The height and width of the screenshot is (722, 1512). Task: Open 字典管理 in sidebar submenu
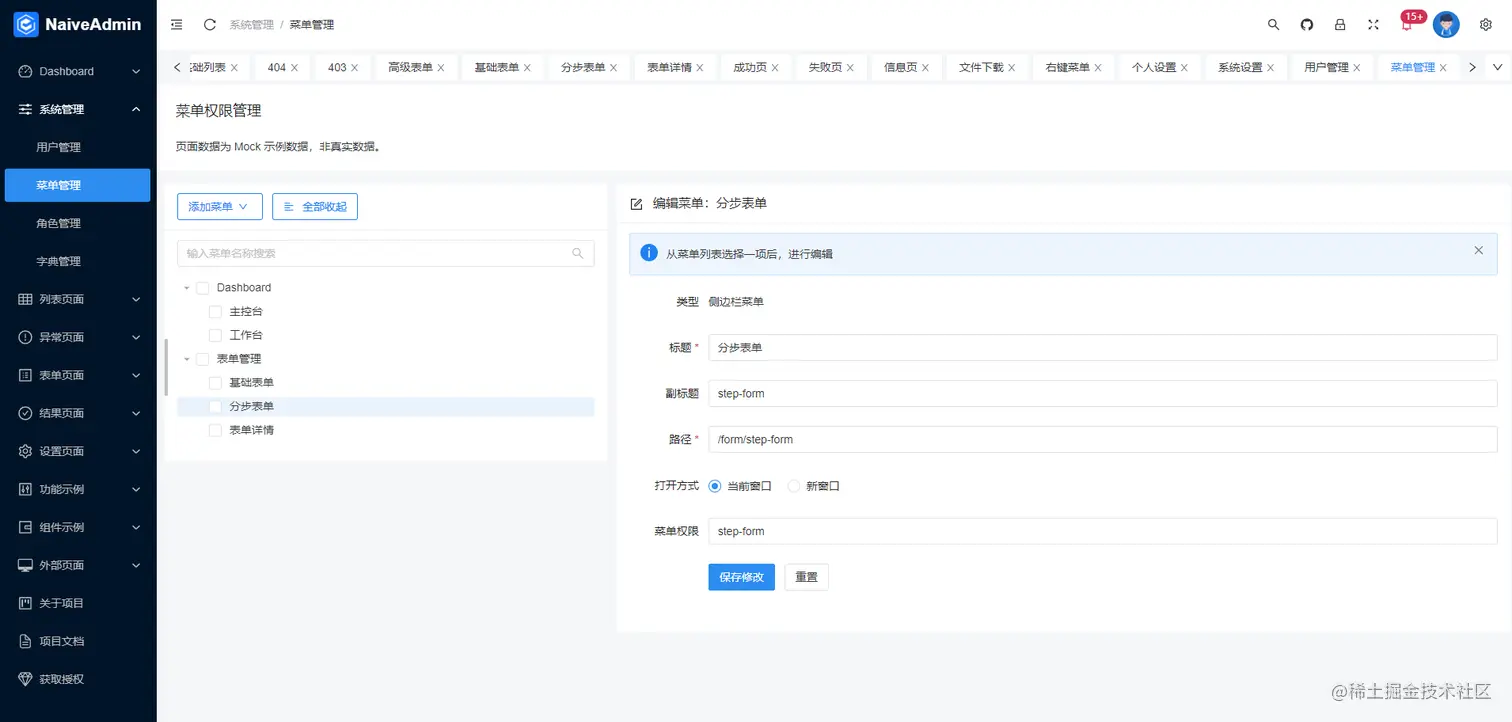(78, 261)
